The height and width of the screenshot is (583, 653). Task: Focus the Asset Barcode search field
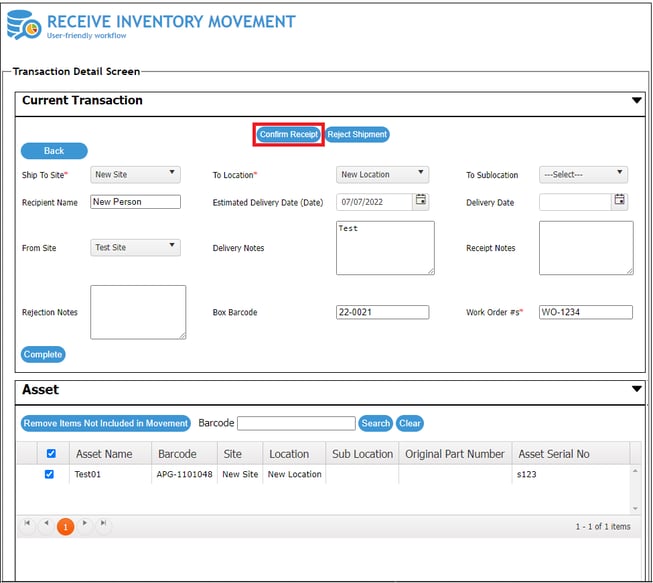(x=296, y=423)
